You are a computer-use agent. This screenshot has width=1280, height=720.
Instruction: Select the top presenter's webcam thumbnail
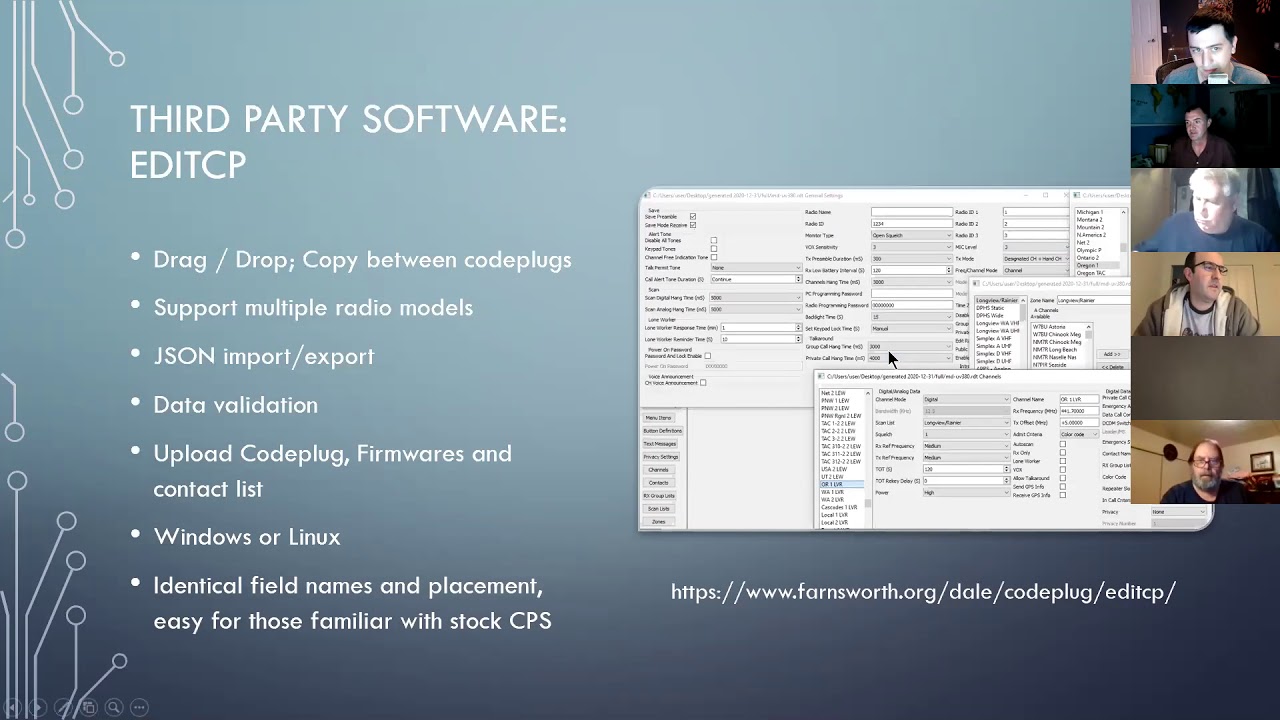click(1206, 42)
